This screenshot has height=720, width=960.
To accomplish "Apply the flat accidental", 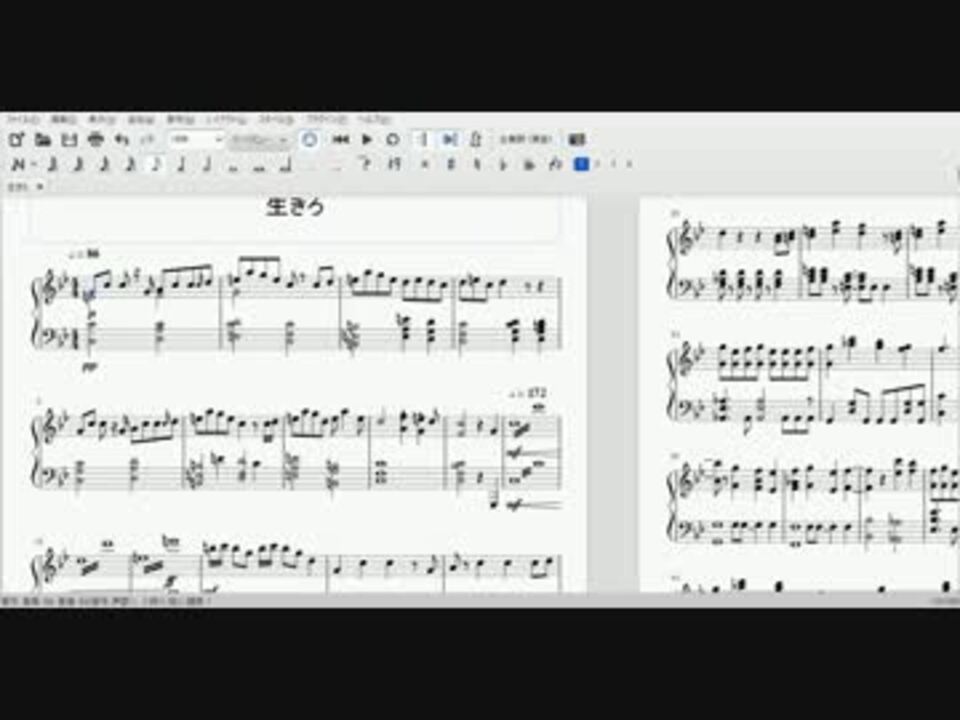I will [504, 164].
